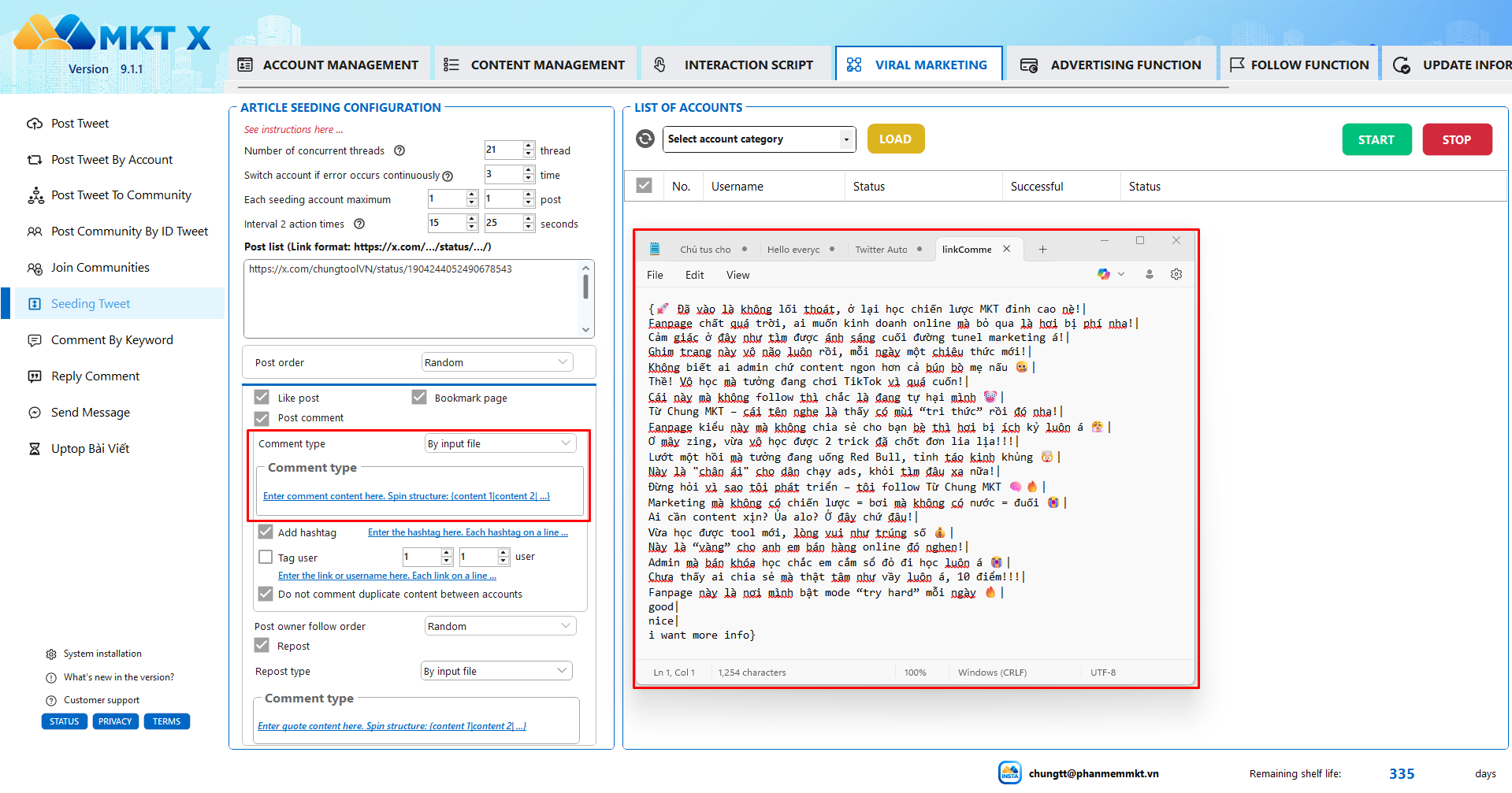
Task: Open Post owner follow order dropdown
Action: pyautogui.click(x=500, y=626)
